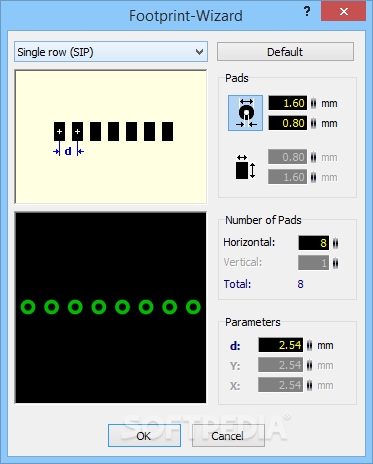Click the disabled rectangular pad height 1.60 field

coord(288,177)
